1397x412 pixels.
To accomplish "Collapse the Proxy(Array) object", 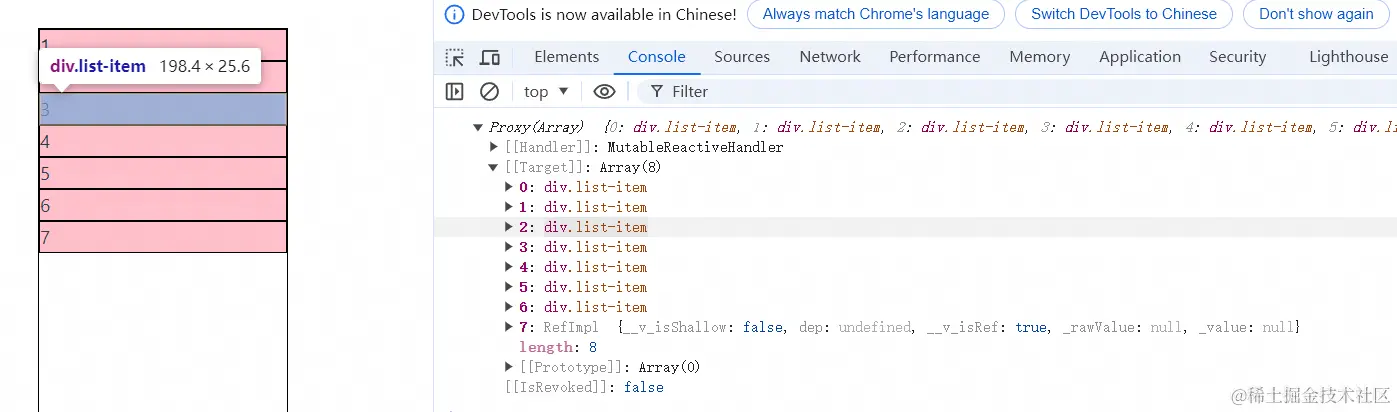I will point(478,127).
